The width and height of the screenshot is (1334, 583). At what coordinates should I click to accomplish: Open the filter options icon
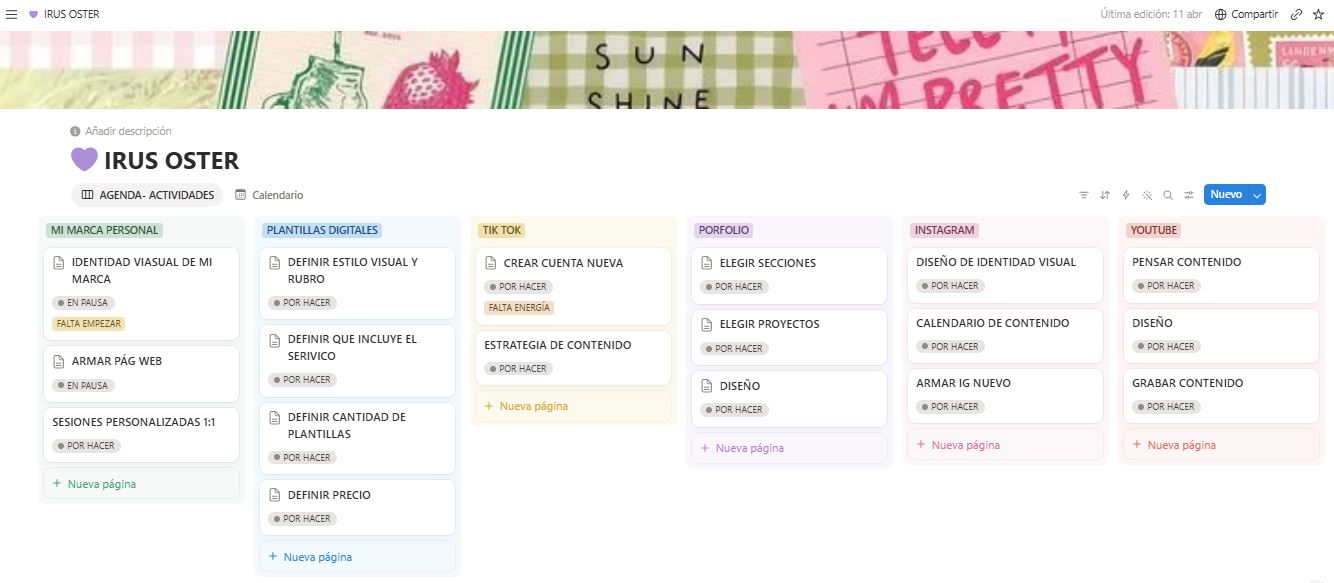(1084, 195)
